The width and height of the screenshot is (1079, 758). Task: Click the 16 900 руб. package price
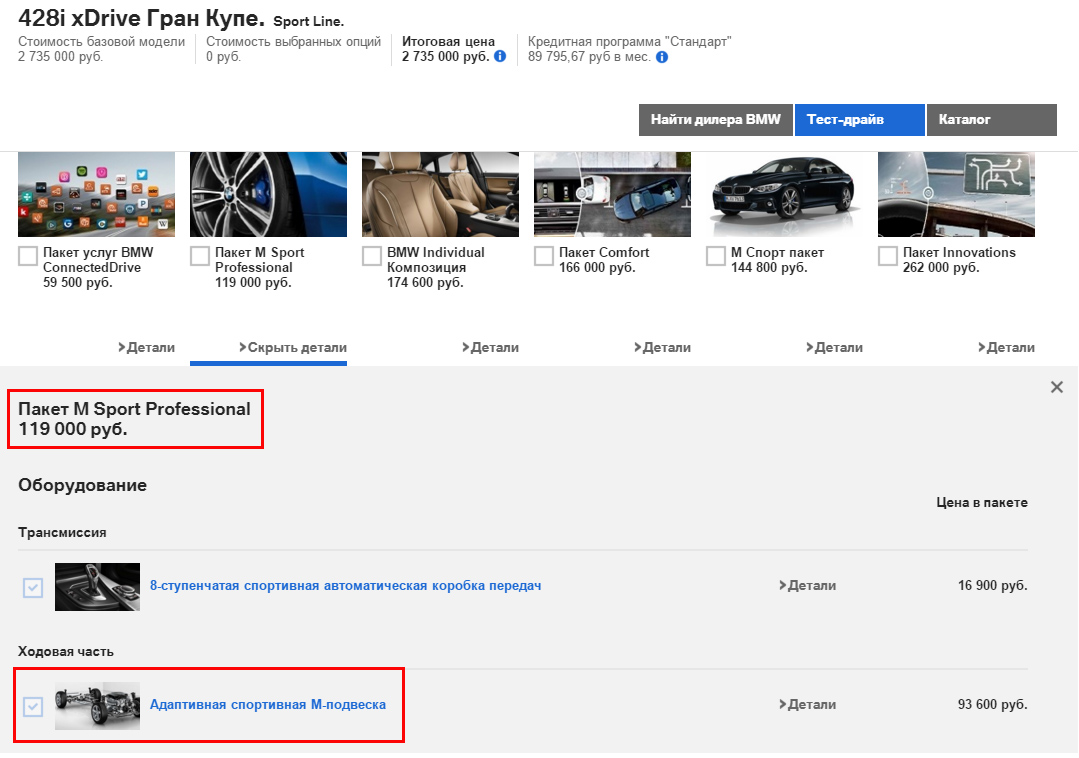tap(992, 585)
